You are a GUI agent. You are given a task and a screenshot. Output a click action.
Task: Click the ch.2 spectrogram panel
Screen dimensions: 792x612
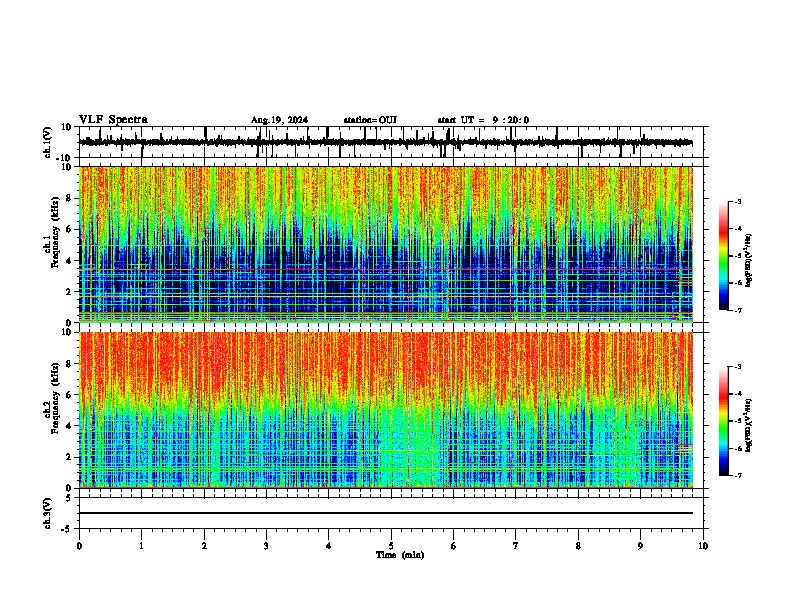[386, 410]
